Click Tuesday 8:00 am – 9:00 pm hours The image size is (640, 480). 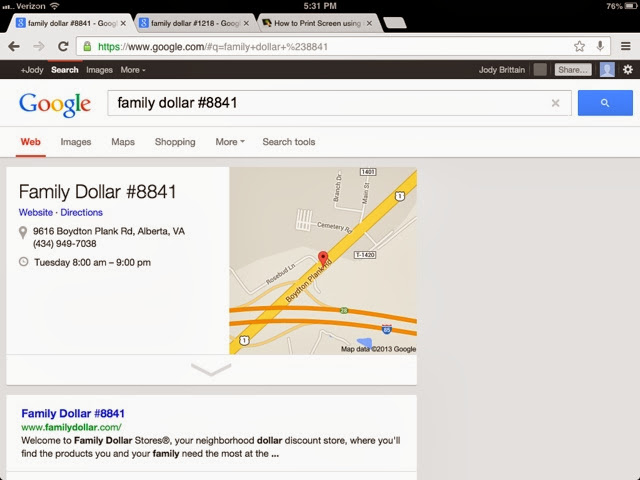click(x=92, y=262)
